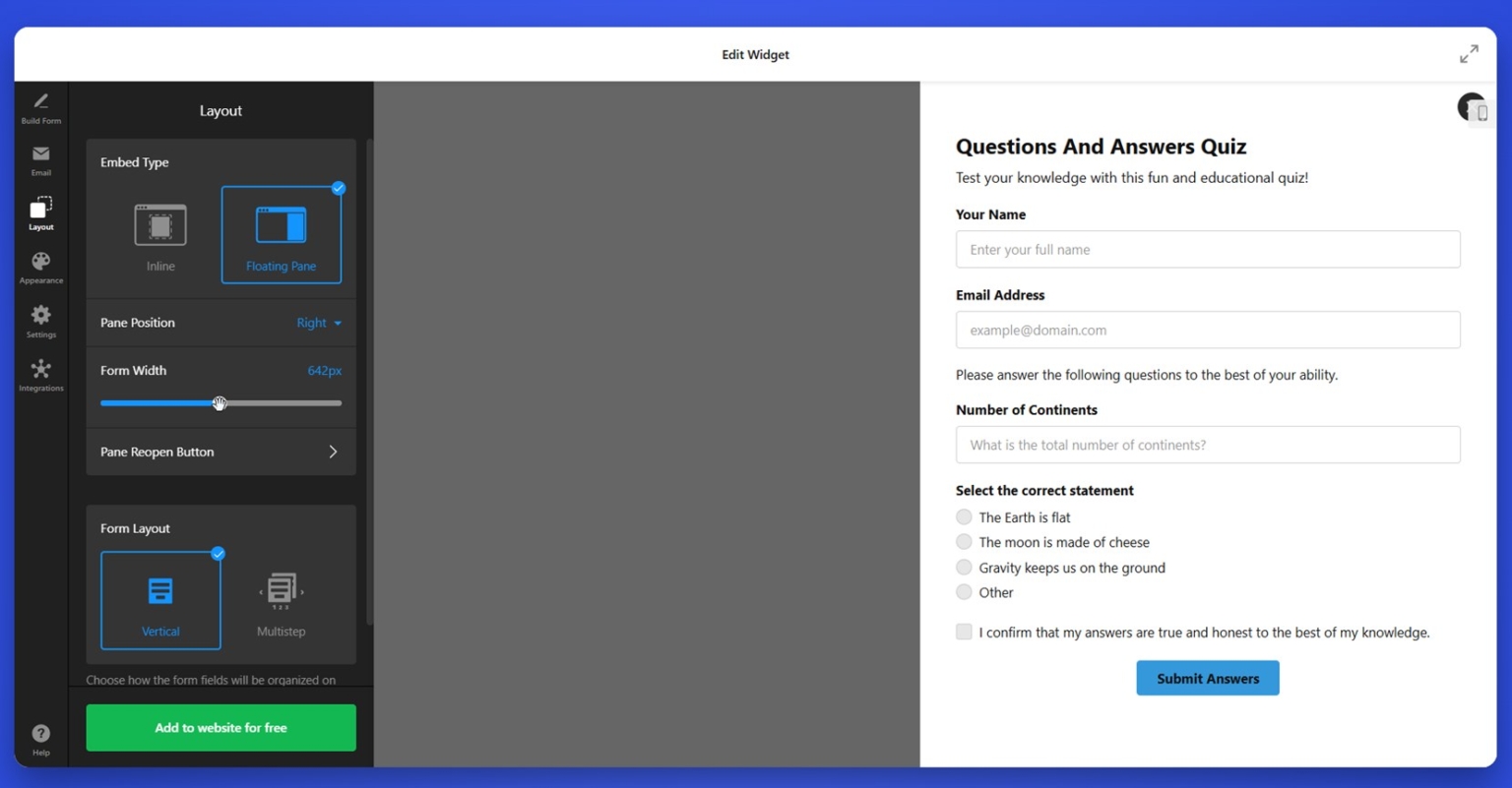
Task: Open the Build Form panel
Action: click(40, 106)
